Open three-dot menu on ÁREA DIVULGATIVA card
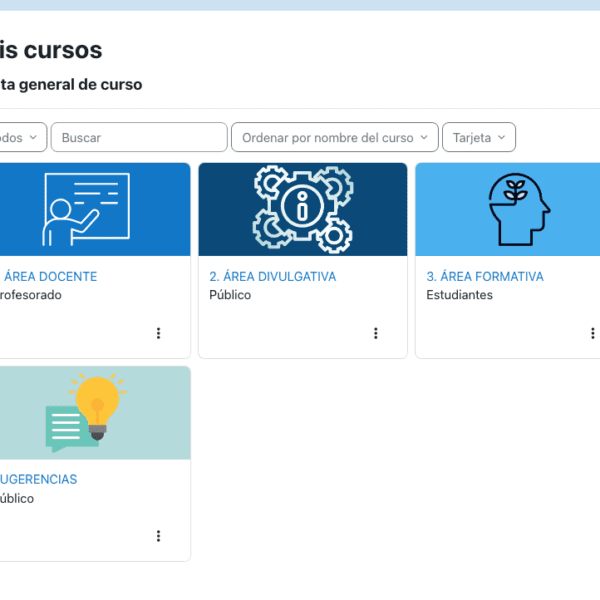 pyautogui.click(x=375, y=333)
